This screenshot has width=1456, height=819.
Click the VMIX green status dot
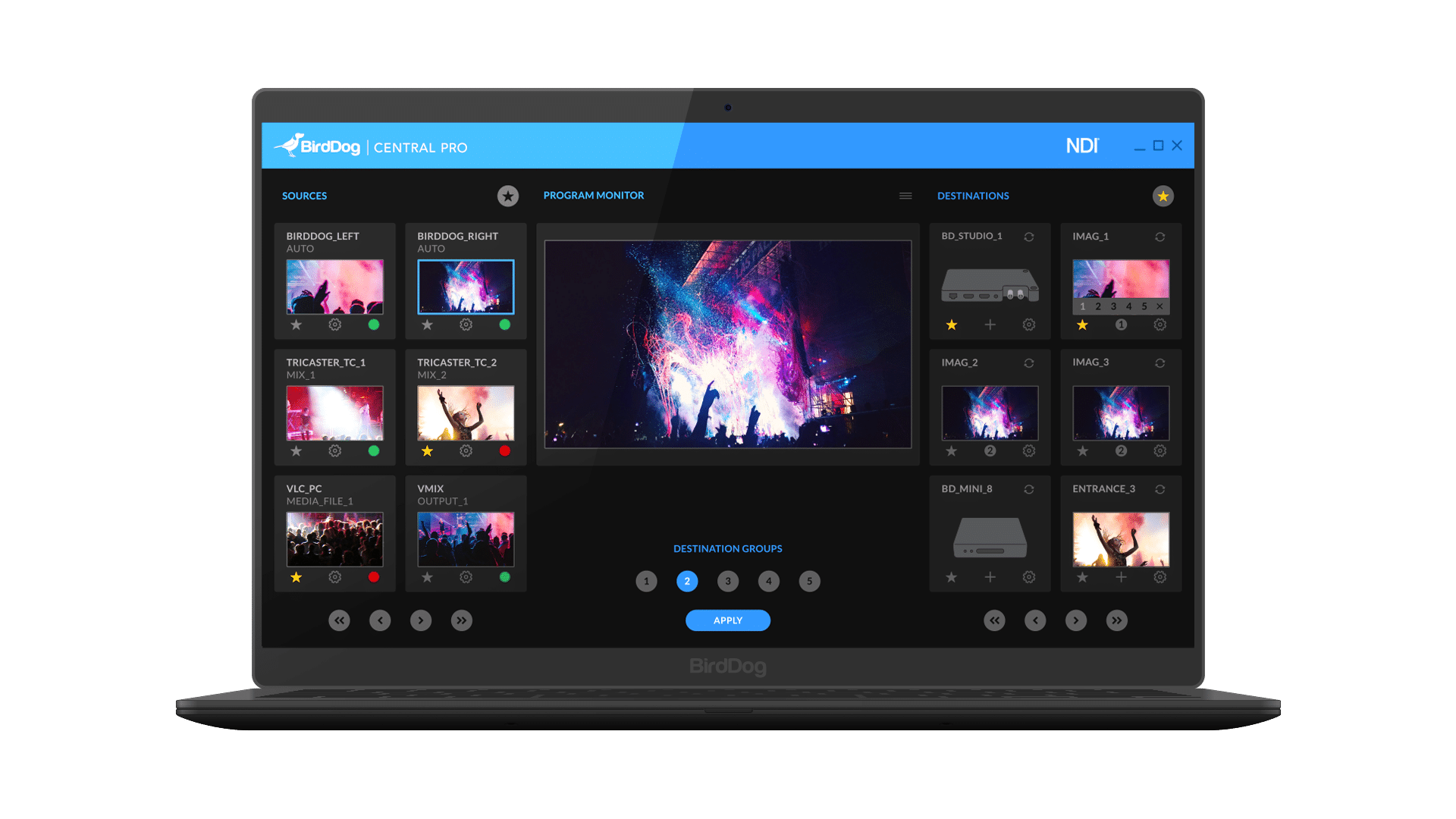505,577
